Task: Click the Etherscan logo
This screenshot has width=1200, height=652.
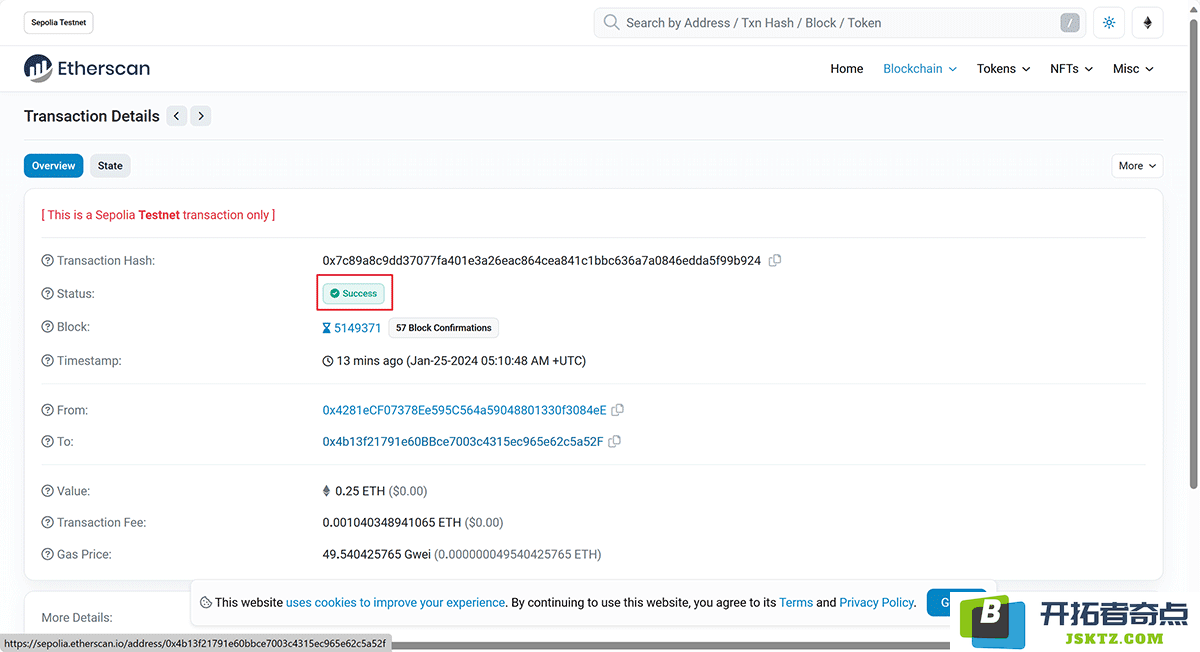Action: coord(87,69)
